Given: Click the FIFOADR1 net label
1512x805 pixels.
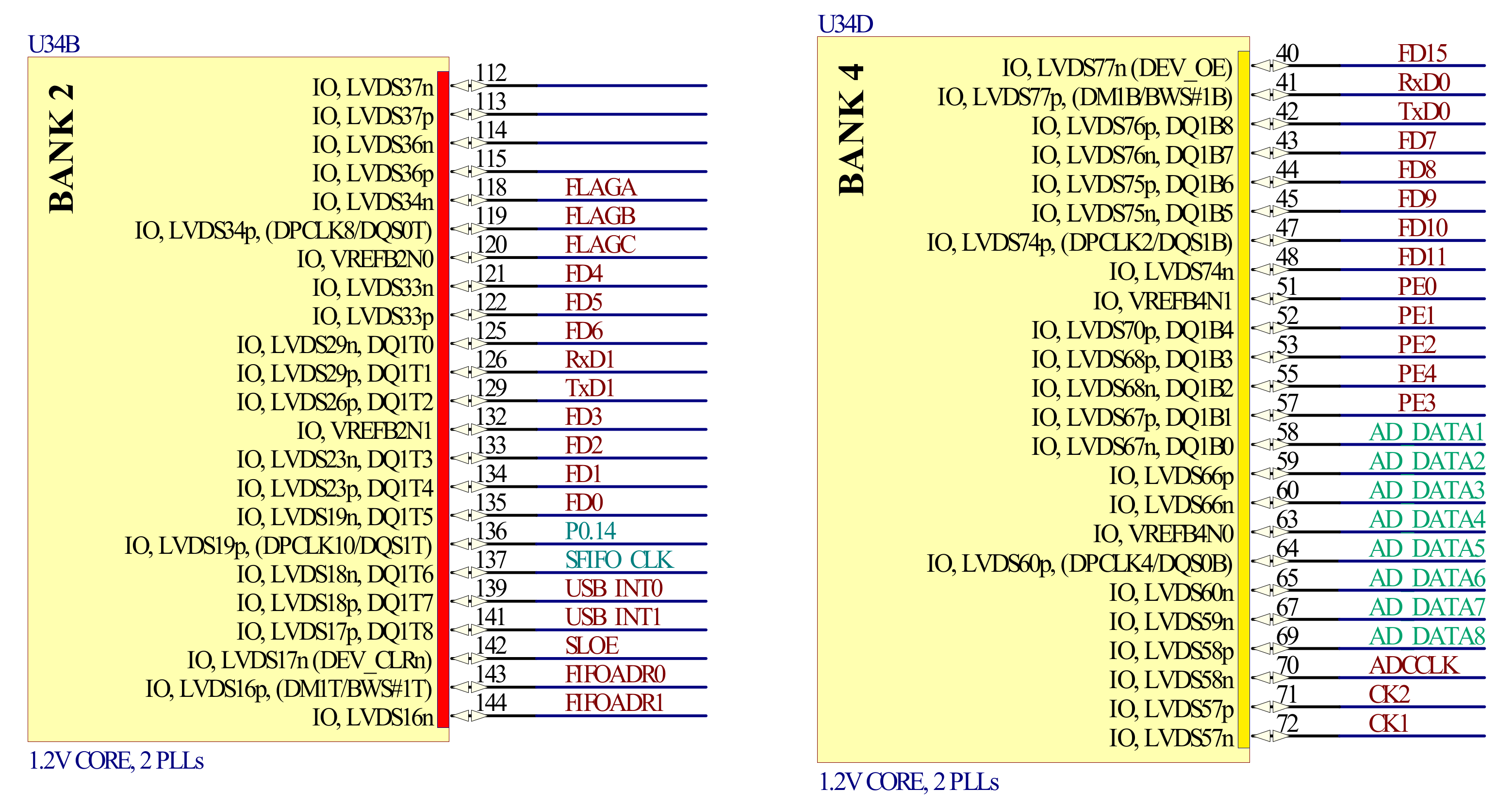Looking at the screenshot, I should coord(613,703).
